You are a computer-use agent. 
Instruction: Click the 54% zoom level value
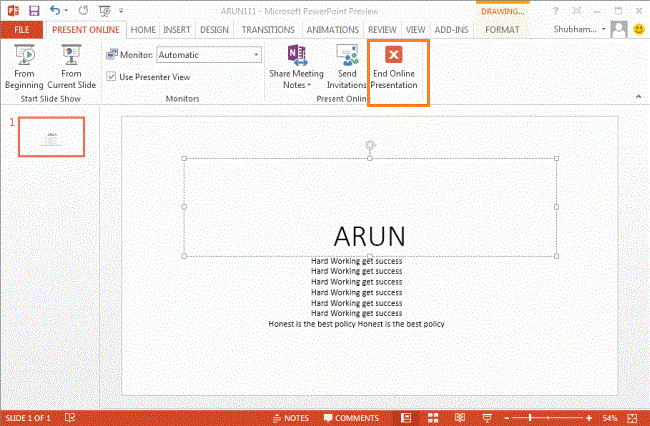pyautogui.click(x=610, y=418)
